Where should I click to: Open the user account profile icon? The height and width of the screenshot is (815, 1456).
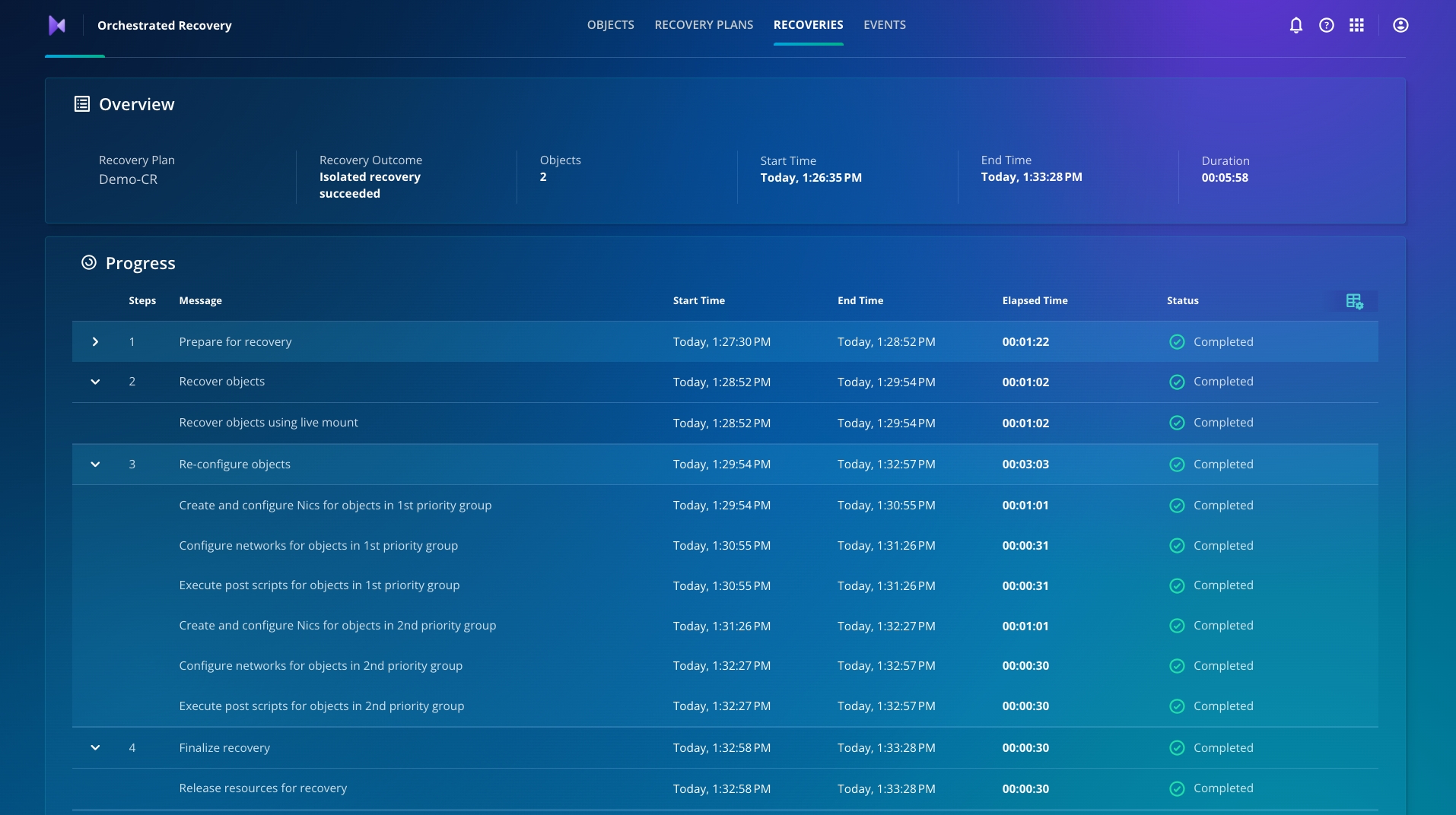1400,25
